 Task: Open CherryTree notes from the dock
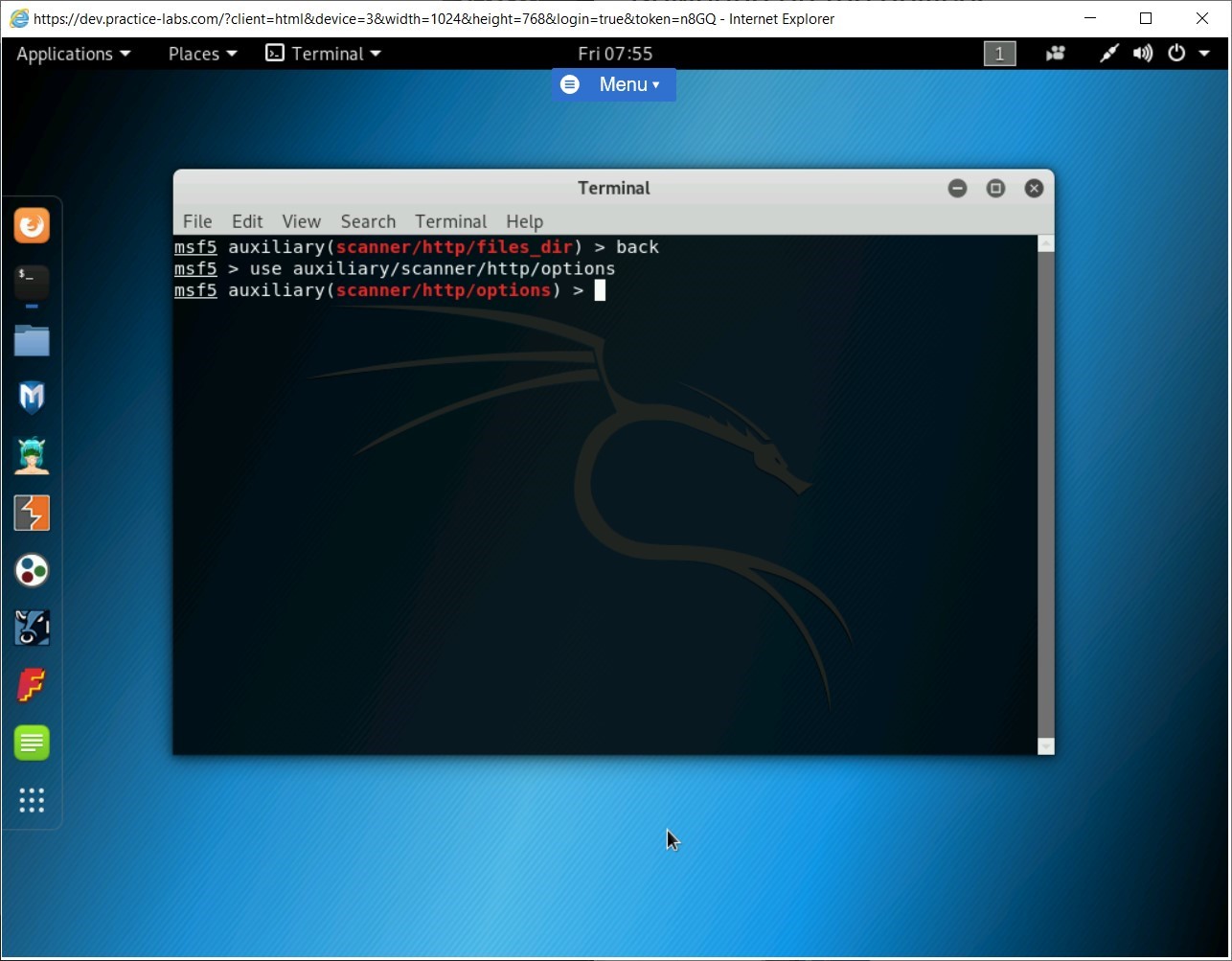pyautogui.click(x=32, y=743)
